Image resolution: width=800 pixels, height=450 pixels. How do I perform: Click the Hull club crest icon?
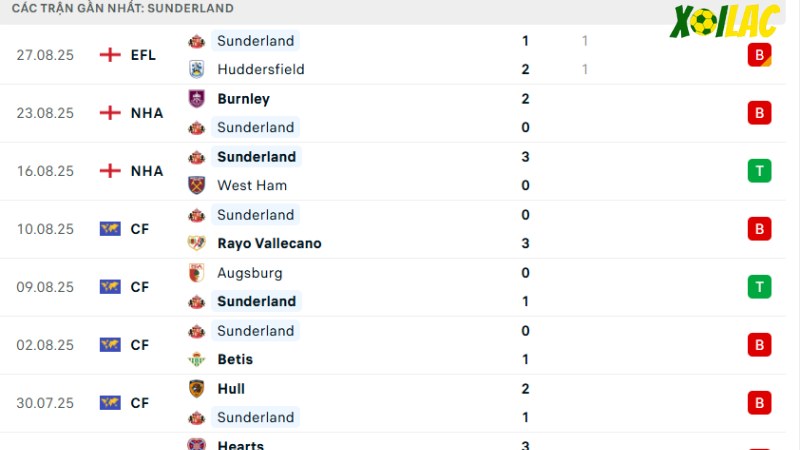[x=196, y=389]
